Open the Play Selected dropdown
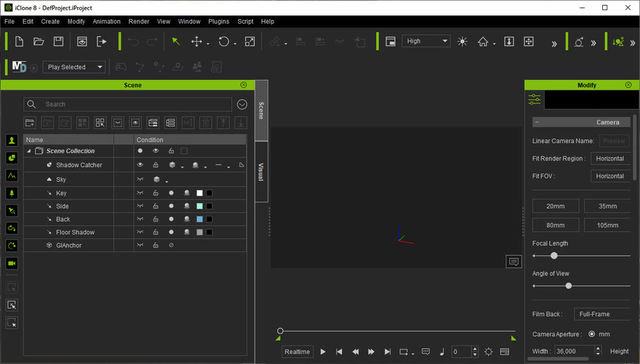 pyautogui.click(x=74, y=67)
